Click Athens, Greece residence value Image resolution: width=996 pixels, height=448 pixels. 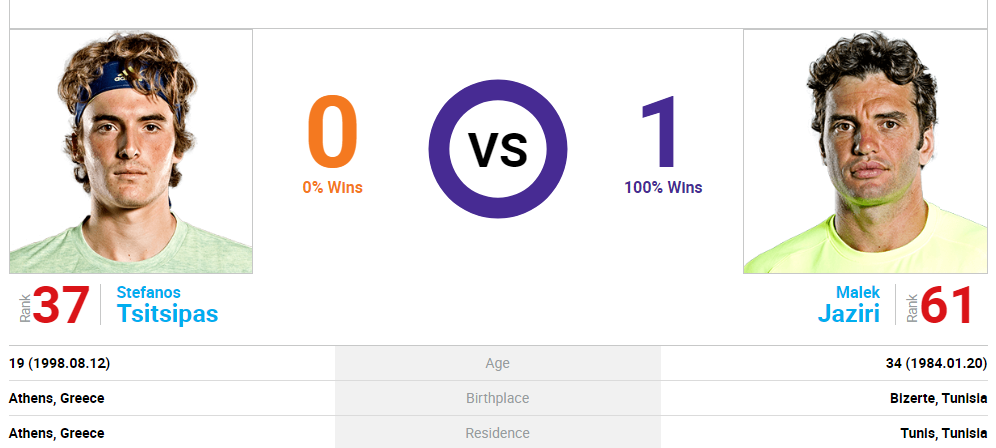pyautogui.click(x=57, y=433)
